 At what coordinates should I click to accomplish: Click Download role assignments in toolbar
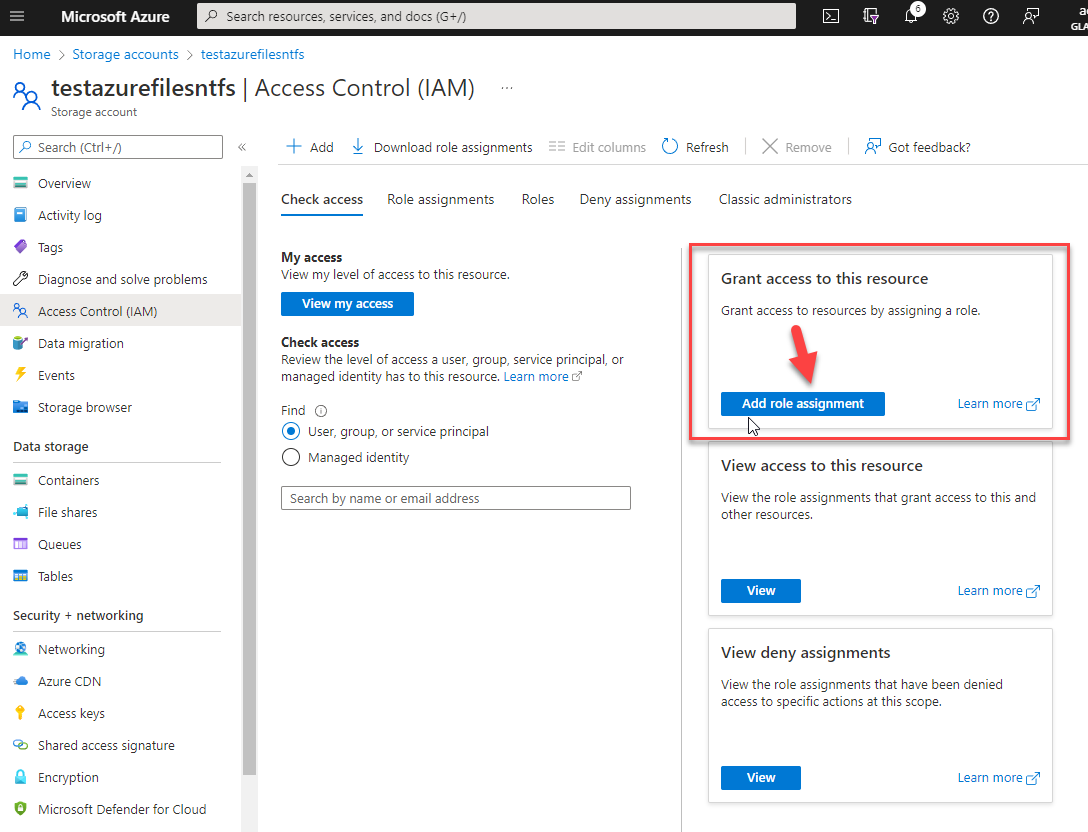click(442, 147)
